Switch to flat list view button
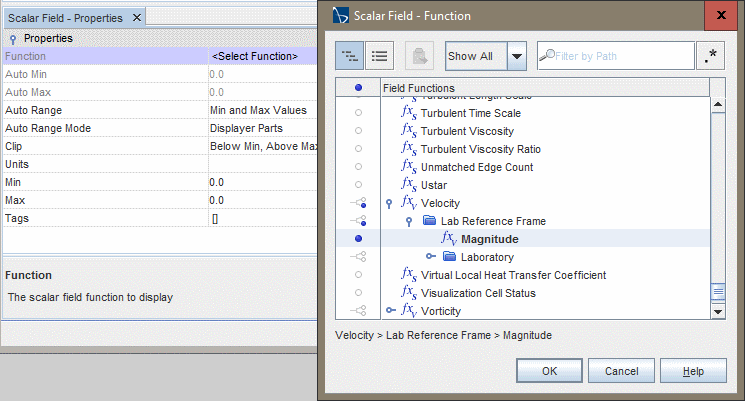This screenshot has height=401, width=745. click(379, 56)
